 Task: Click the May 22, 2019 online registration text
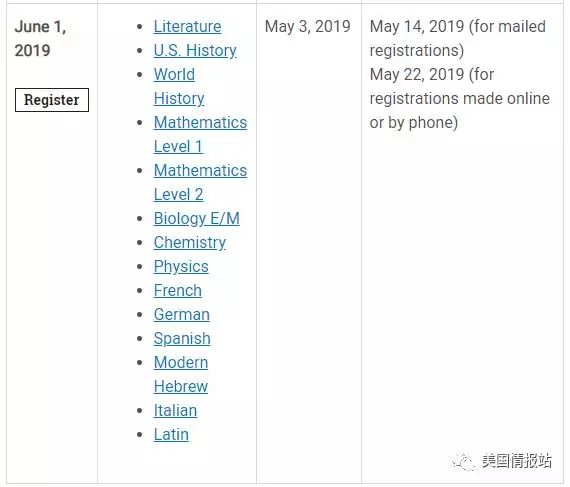click(459, 98)
